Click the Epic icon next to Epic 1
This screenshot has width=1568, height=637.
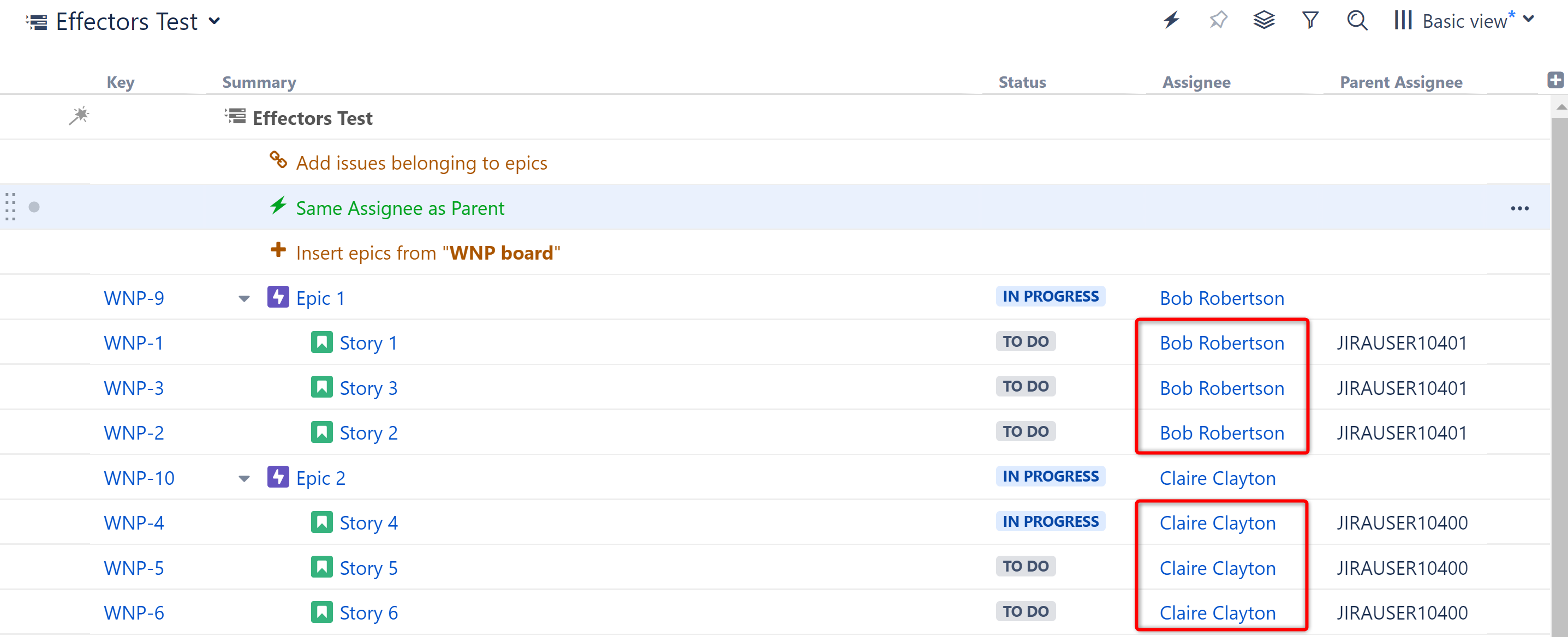(278, 297)
